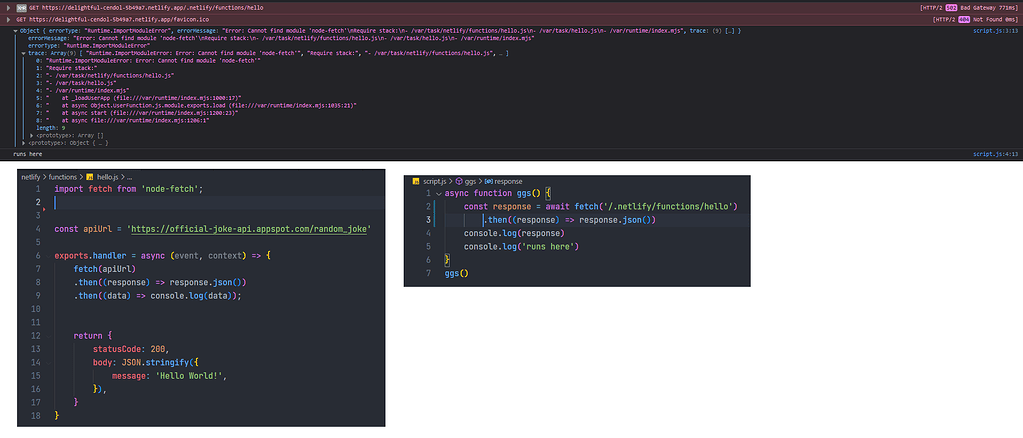
Task: Click the variable symbol icon beside response
Action: pyautogui.click(x=489, y=181)
